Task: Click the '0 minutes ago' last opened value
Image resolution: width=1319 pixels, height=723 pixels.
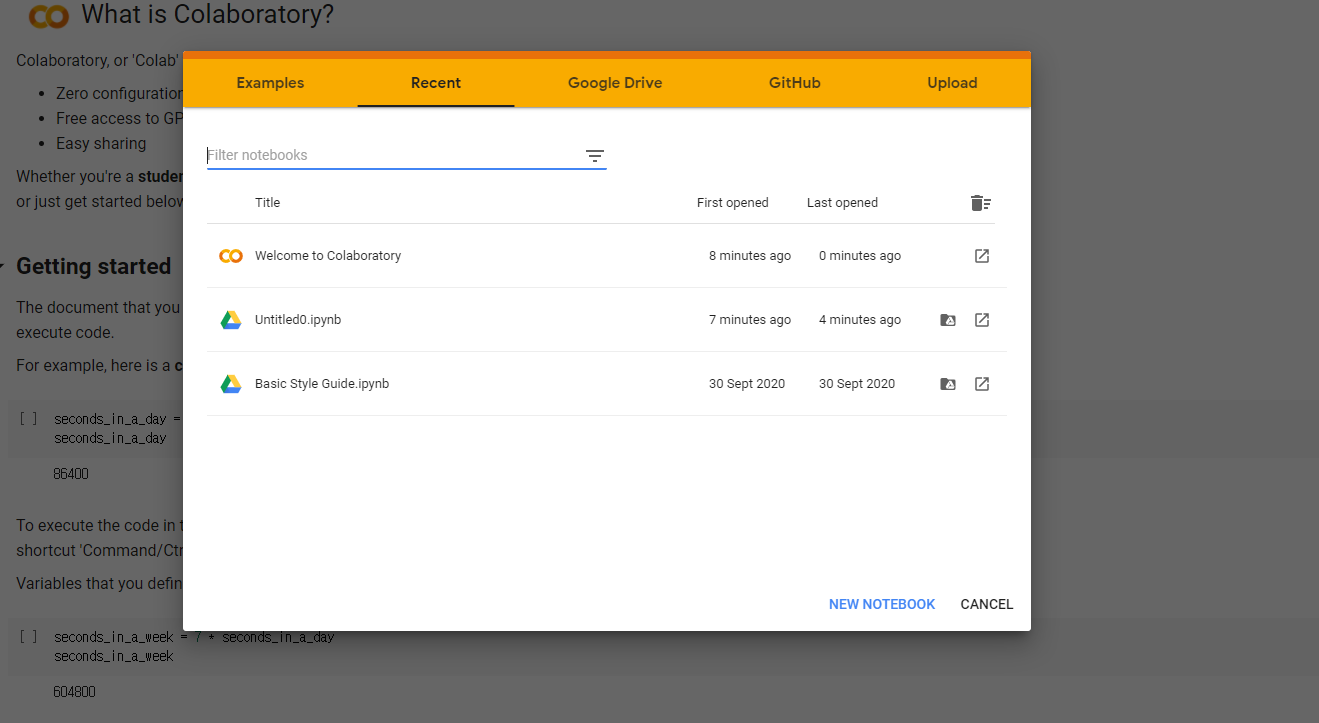Action: pos(860,256)
